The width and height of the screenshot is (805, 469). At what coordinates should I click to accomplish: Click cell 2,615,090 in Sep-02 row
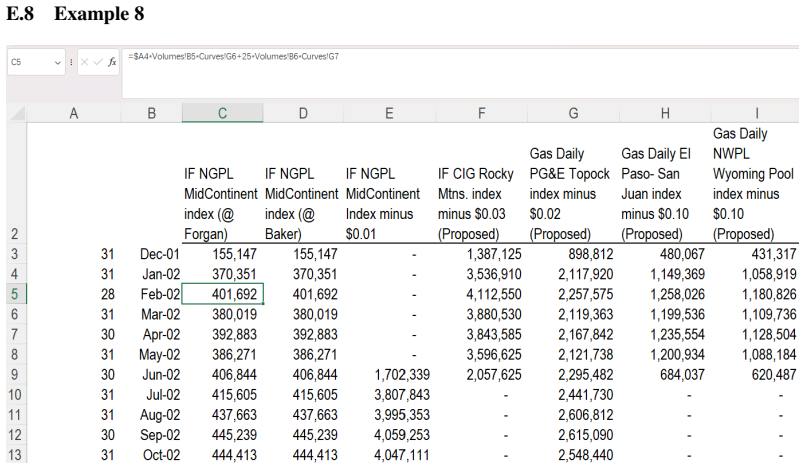(586, 435)
